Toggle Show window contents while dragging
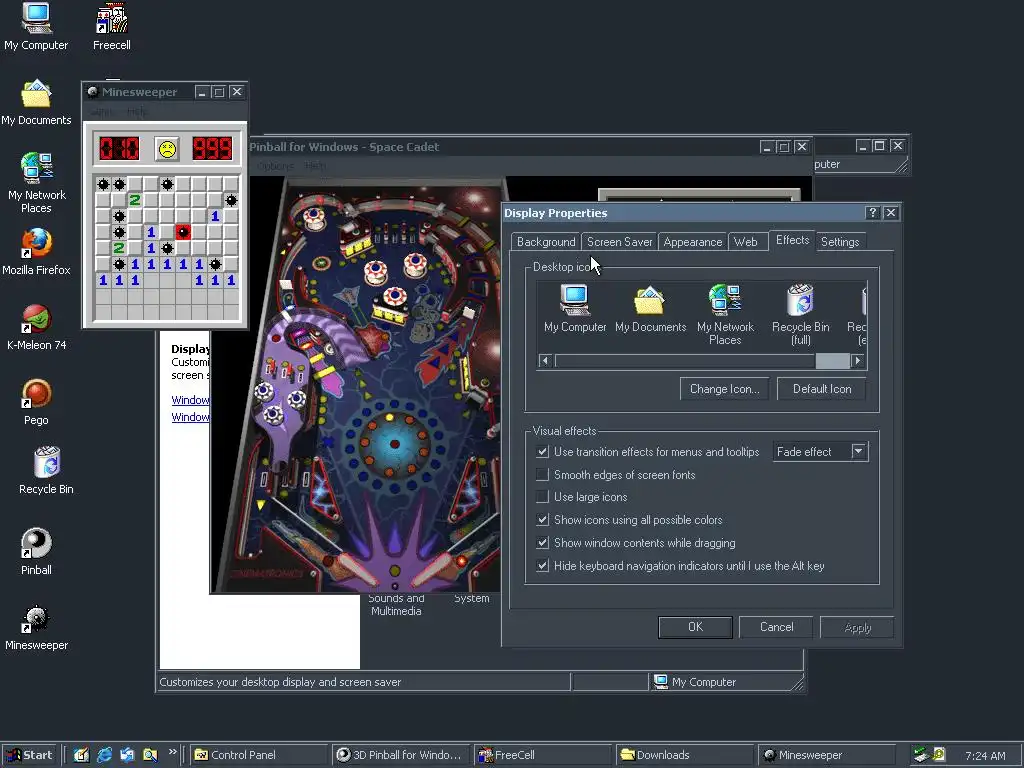 tap(542, 543)
